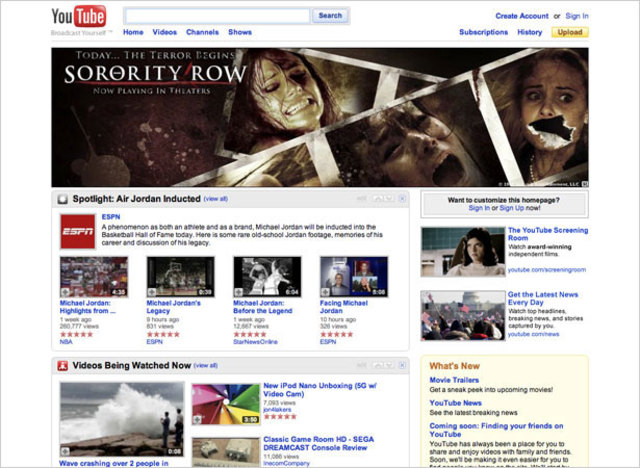Play Michael Jordan: Before the Legend thumbnail
Image resolution: width=640 pixels, height=468 pixels.
(x=267, y=277)
